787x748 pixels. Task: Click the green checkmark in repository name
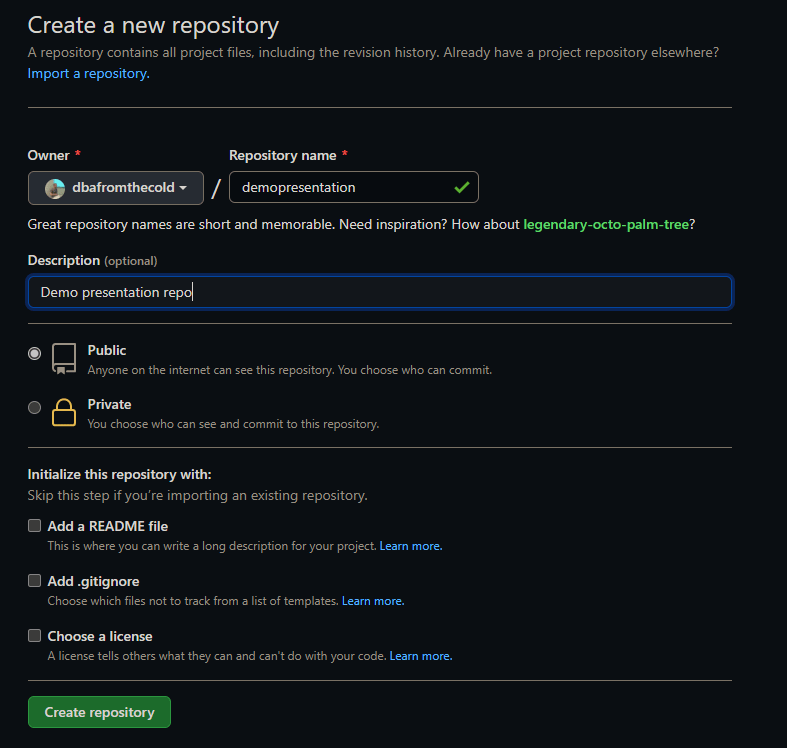(461, 187)
